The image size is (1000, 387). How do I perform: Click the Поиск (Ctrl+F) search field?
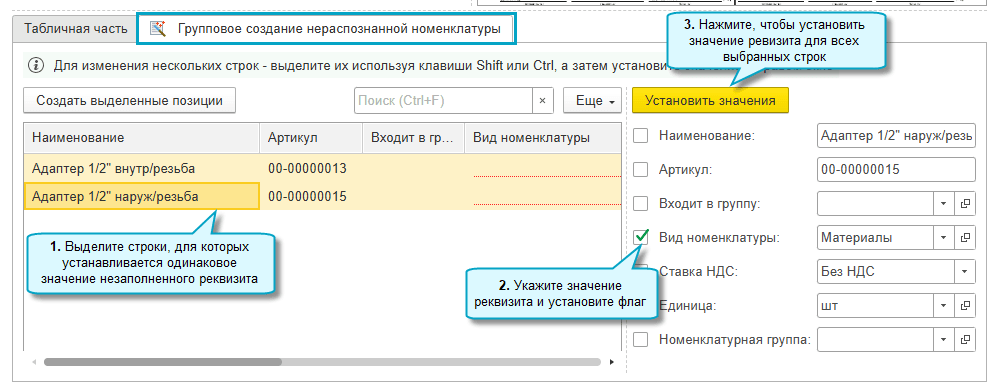[444, 101]
